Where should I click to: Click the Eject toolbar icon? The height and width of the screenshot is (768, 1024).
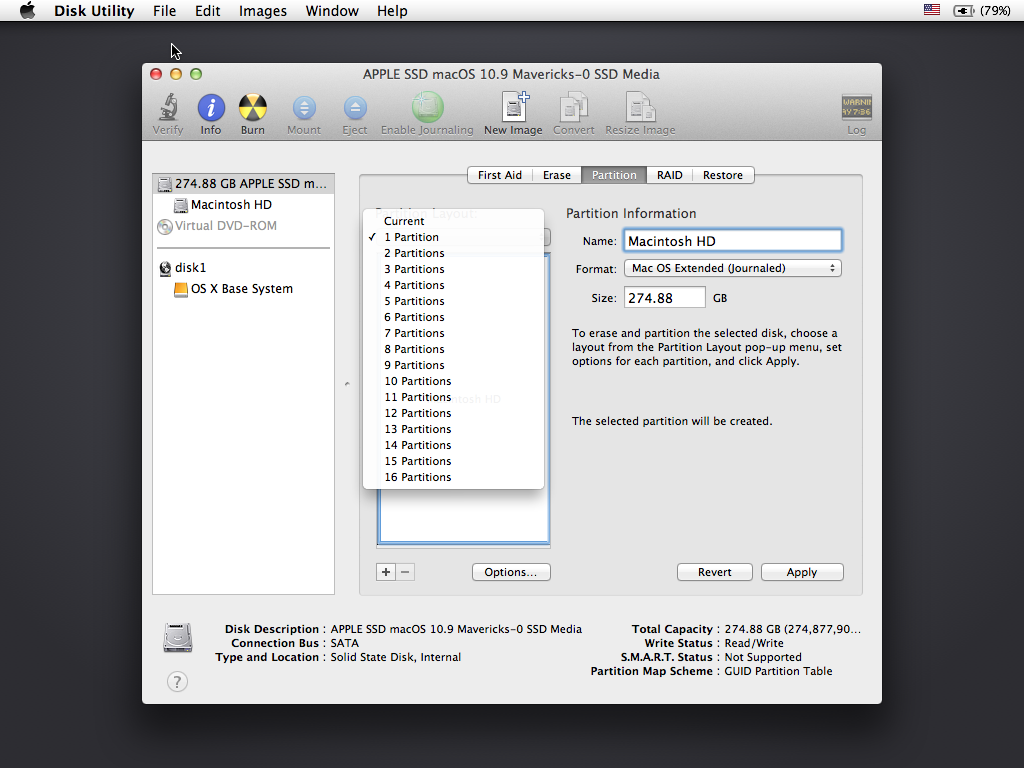[x=355, y=108]
